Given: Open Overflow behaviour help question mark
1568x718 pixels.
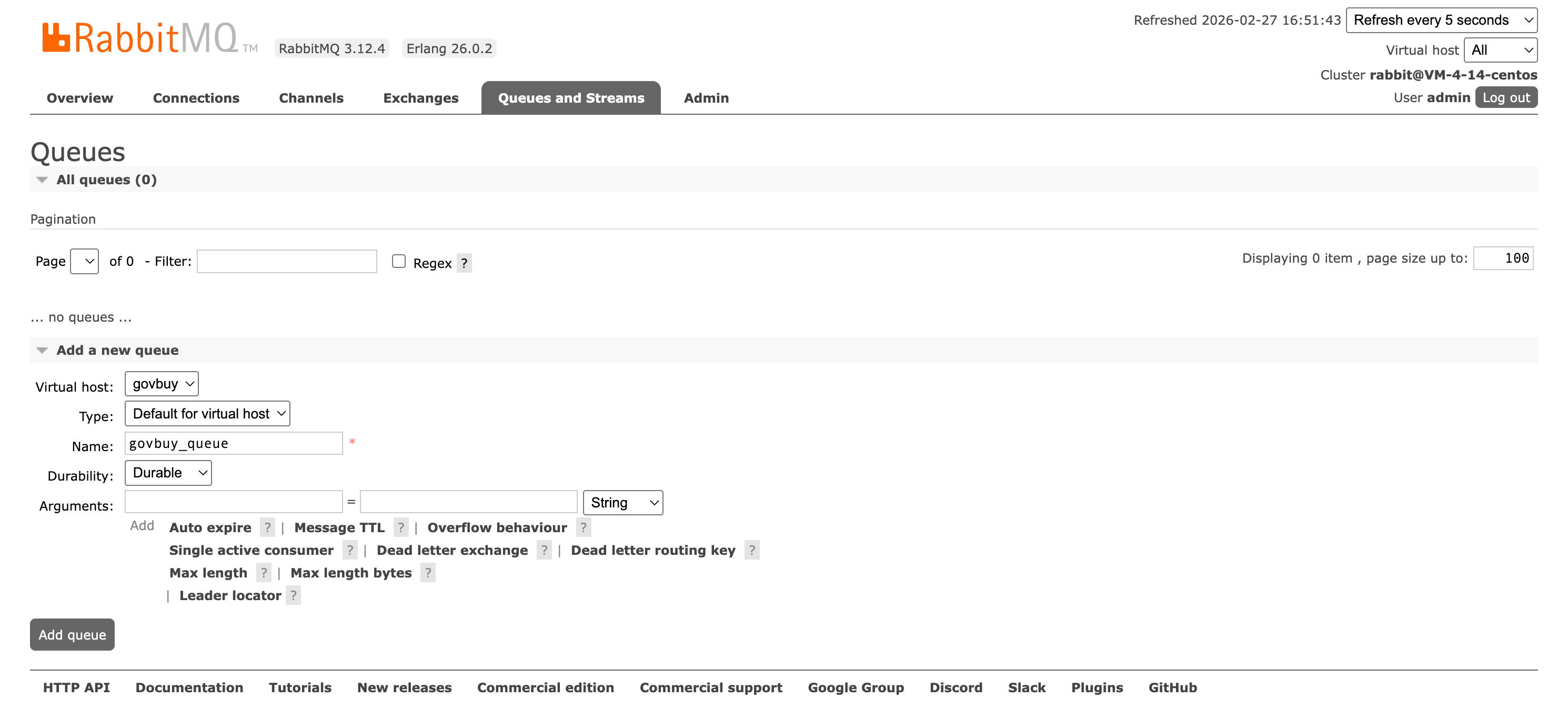Looking at the screenshot, I should 583,527.
